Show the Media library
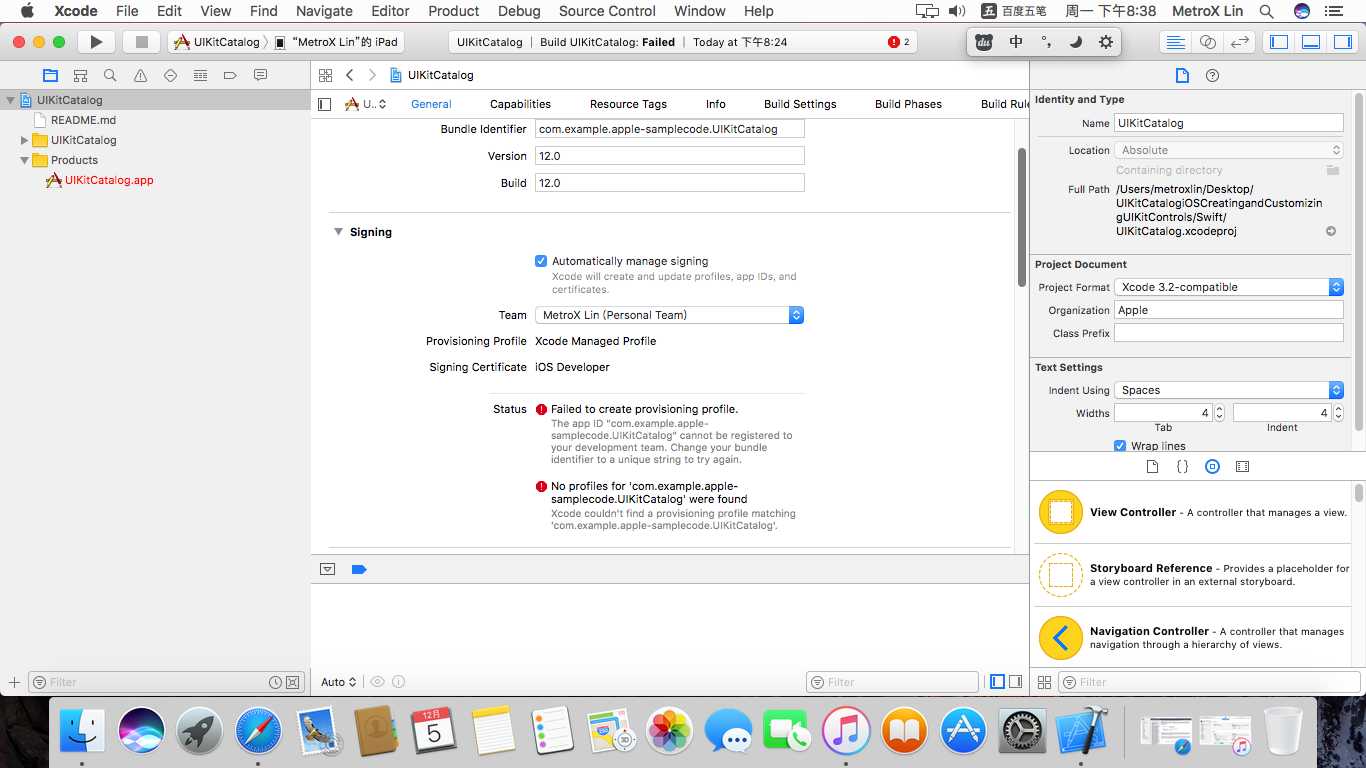 tap(1242, 467)
